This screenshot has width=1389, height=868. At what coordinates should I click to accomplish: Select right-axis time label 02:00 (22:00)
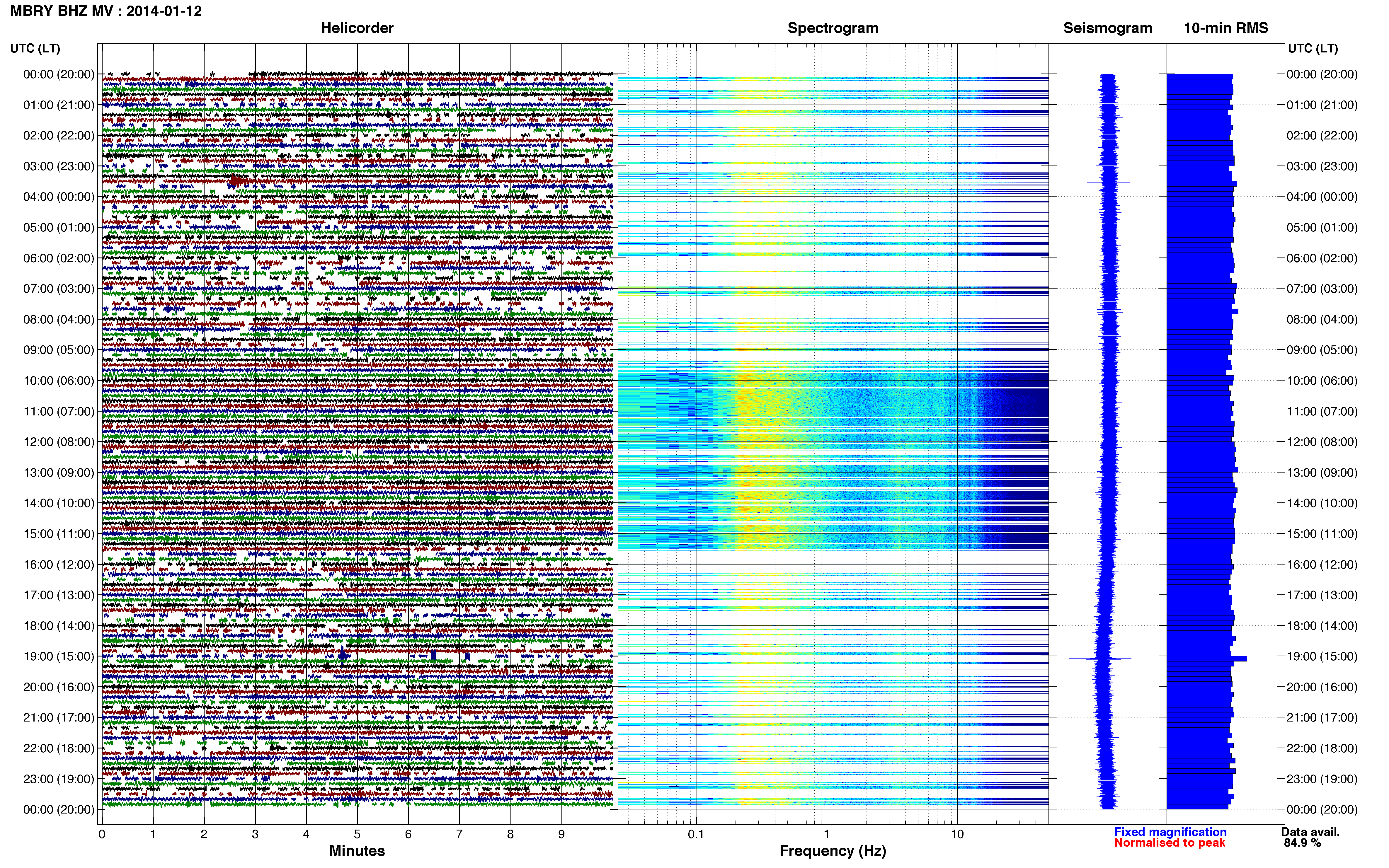tap(1322, 135)
